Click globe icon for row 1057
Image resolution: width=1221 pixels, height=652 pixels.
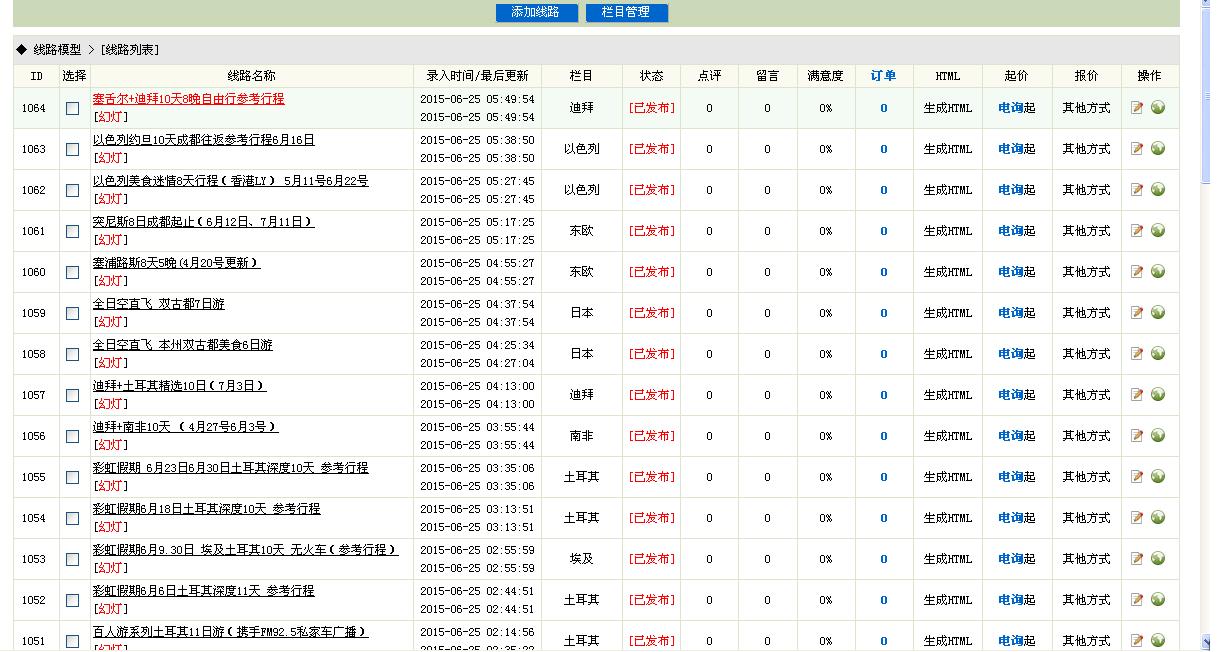click(x=1158, y=394)
